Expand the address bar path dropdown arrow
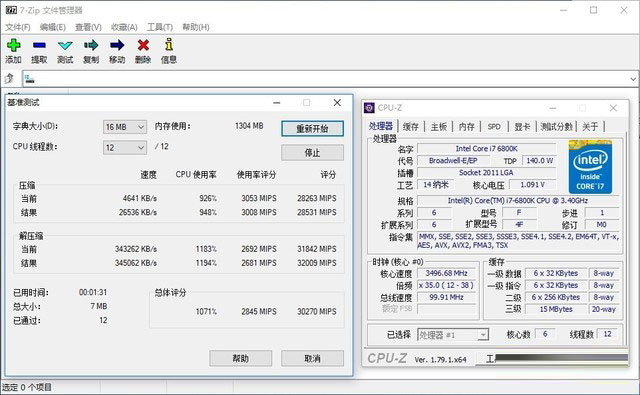 (x=633, y=79)
